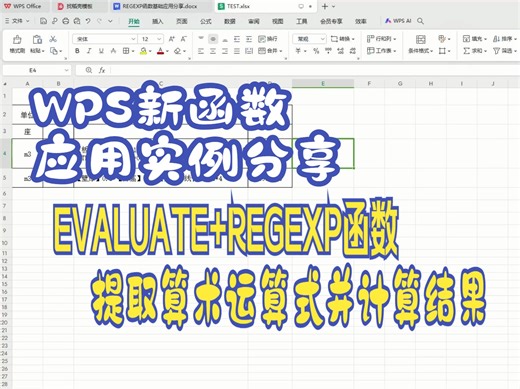
Task: Open font color dropdown arrow
Action: (x=167, y=51)
